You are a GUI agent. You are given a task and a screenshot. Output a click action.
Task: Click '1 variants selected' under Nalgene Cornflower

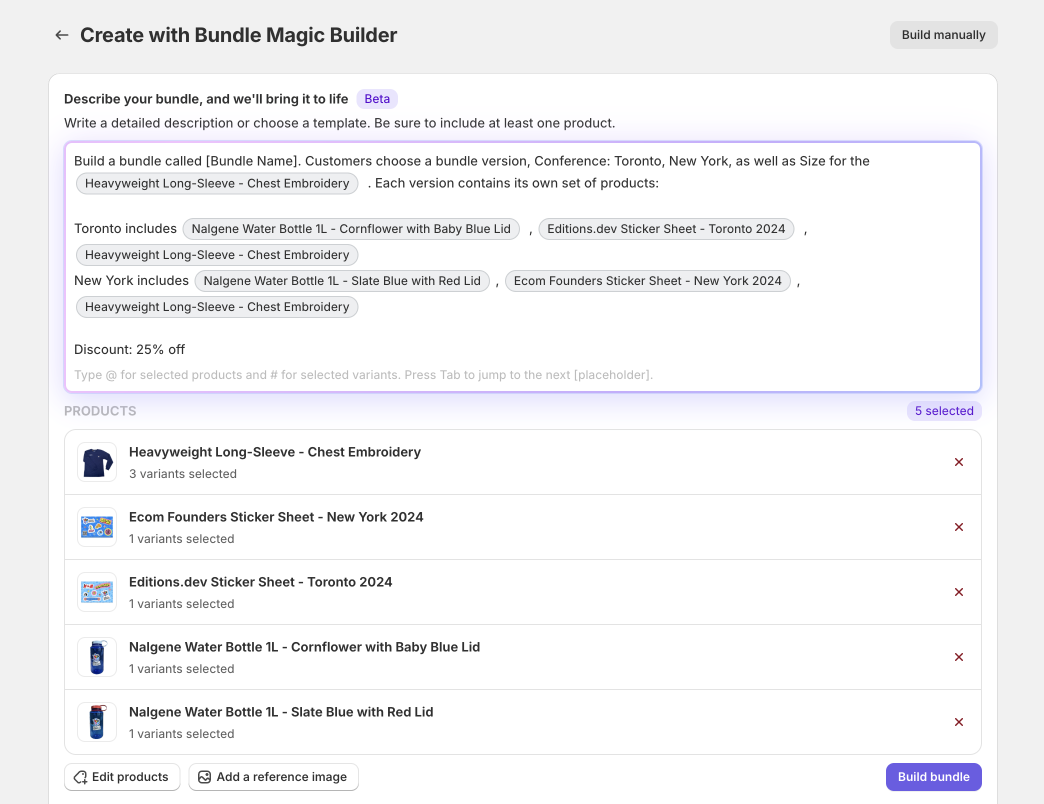(x=182, y=669)
